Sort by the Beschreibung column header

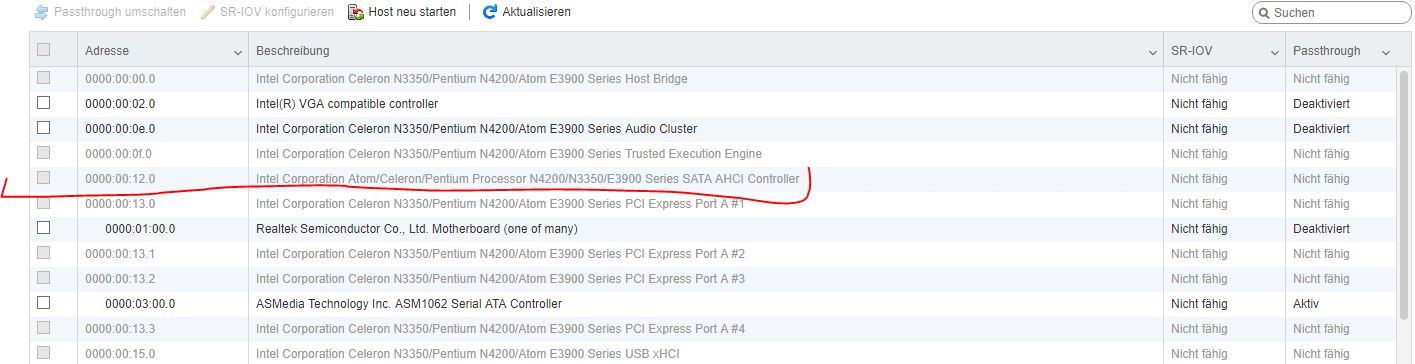pos(293,51)
